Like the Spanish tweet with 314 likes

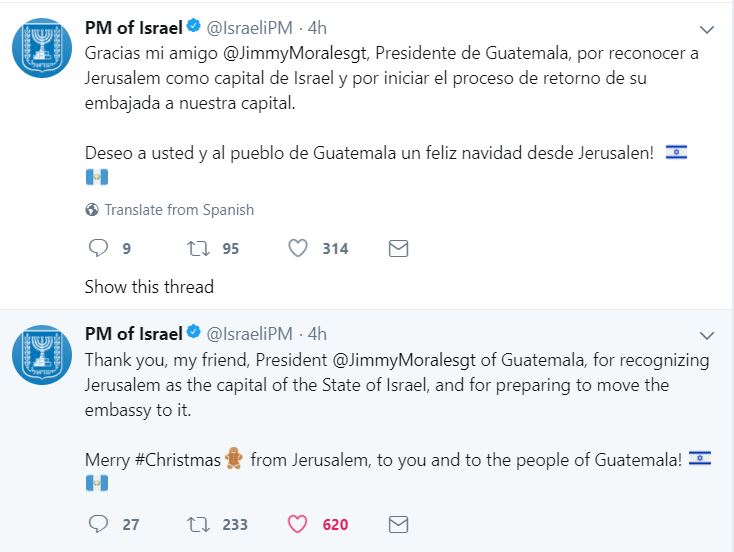point(298,248)
